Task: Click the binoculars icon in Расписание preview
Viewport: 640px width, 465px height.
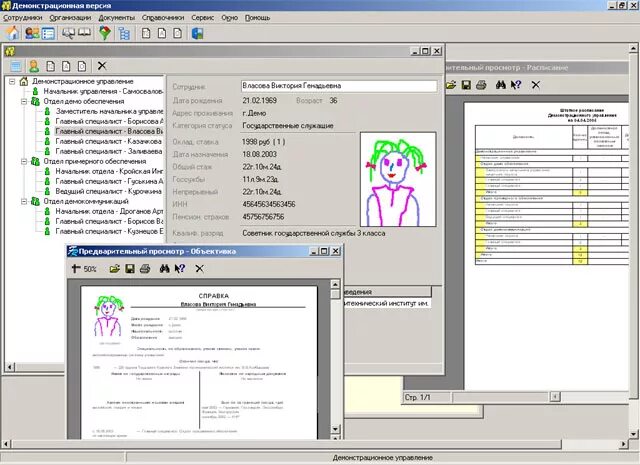Action: pyautogui.click(x=501, y=85)
